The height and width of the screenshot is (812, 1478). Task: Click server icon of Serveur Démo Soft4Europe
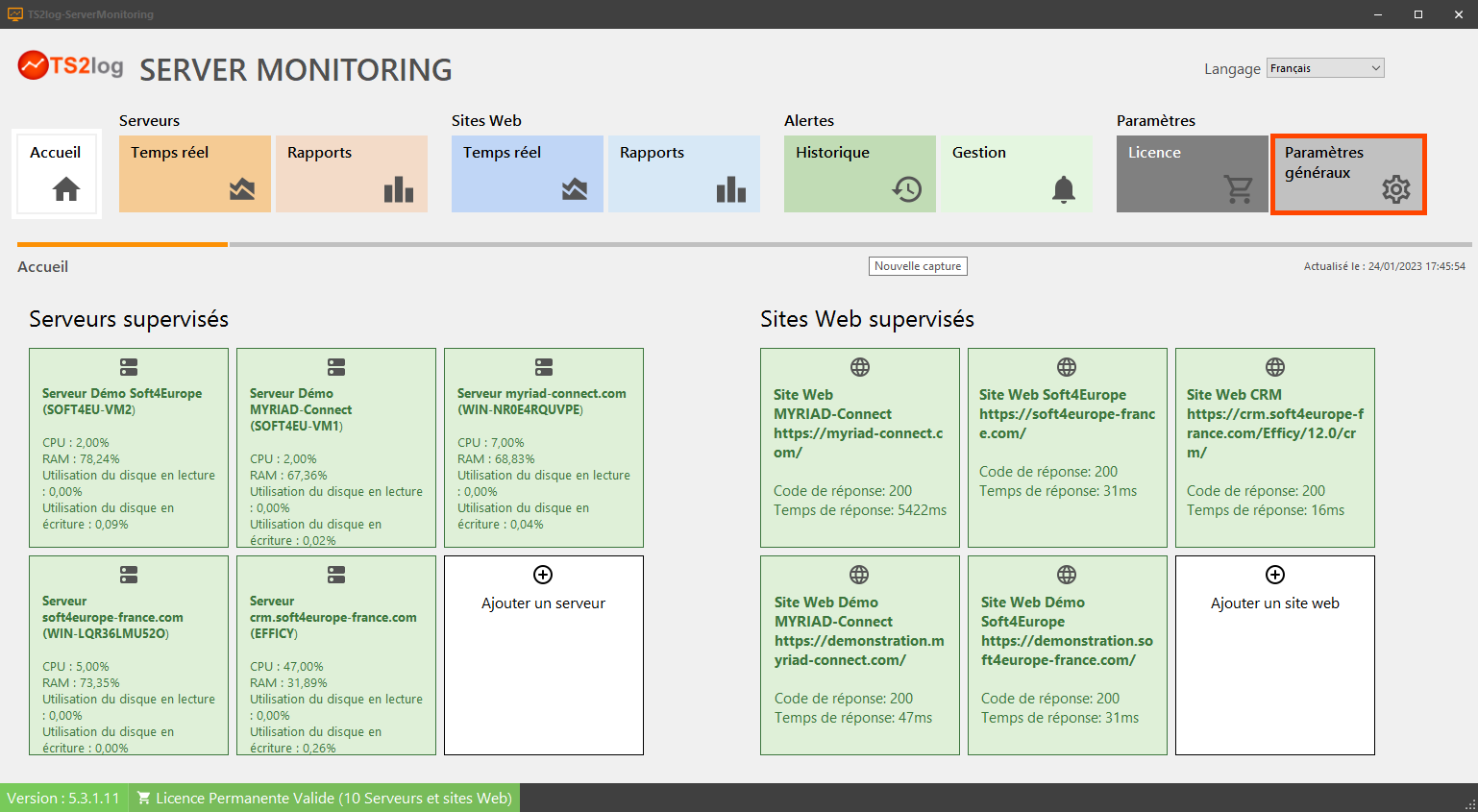tap(129, 367)
